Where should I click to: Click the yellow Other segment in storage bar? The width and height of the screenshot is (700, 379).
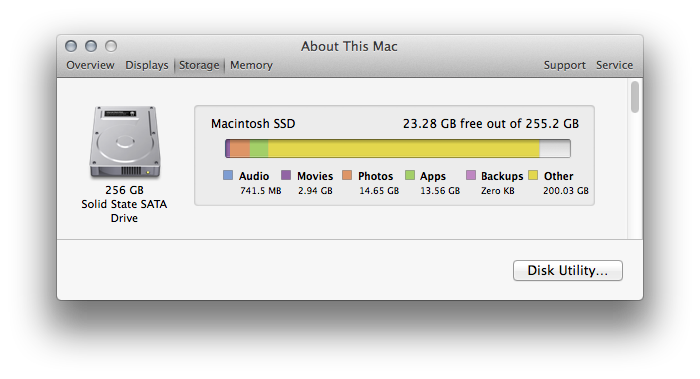404,149
